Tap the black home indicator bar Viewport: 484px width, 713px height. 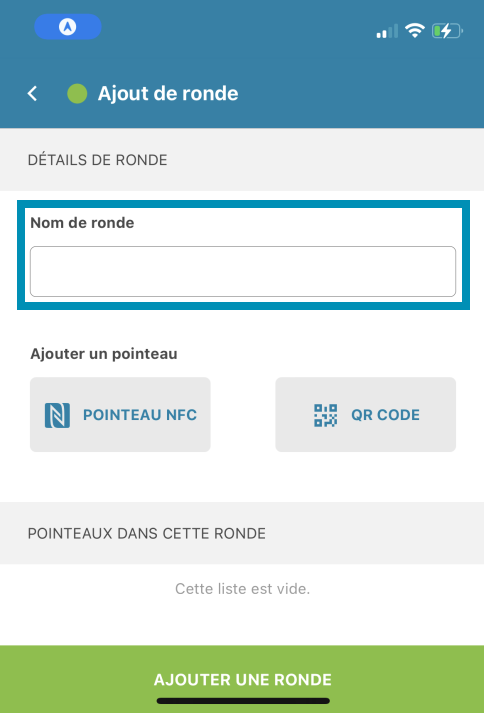click(x=243, y=701)
